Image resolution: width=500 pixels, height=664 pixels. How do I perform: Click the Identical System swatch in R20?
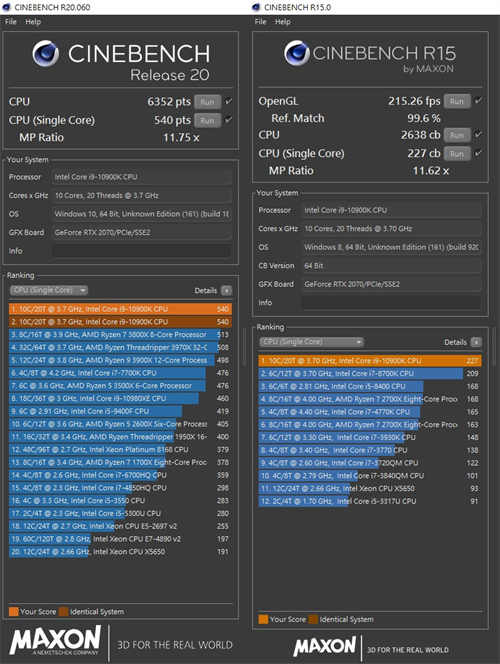coord(64,611)
